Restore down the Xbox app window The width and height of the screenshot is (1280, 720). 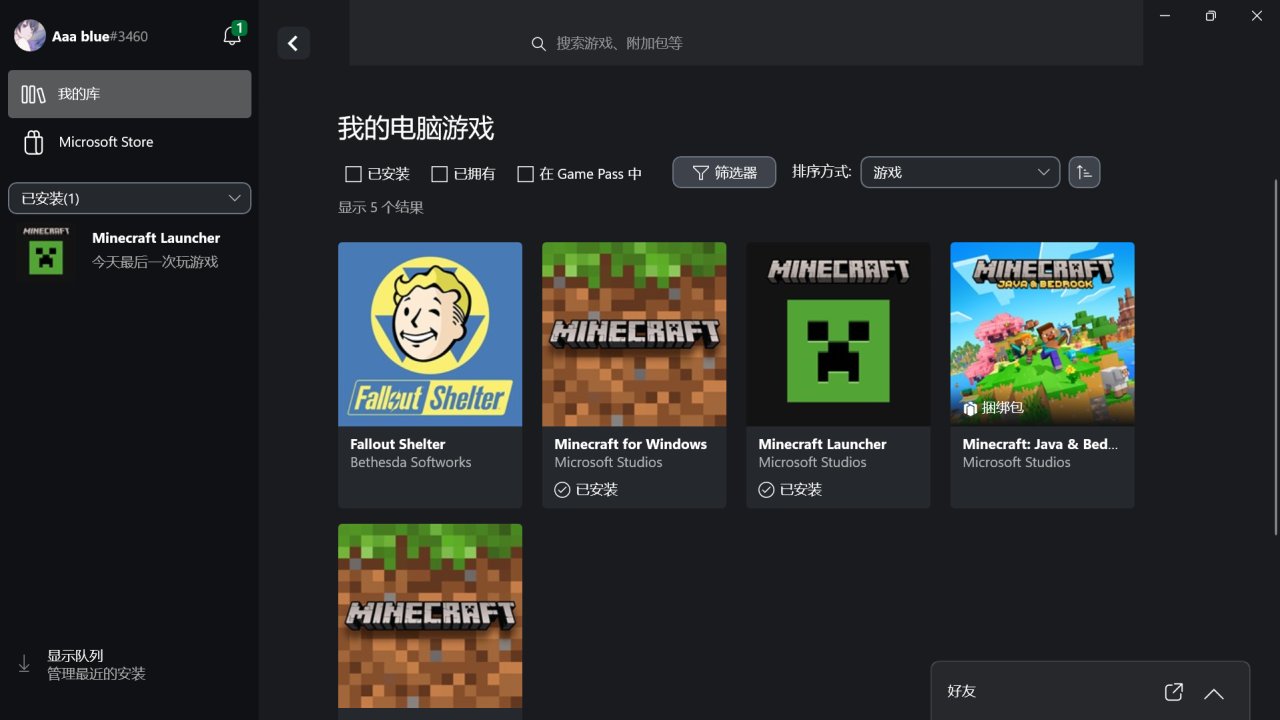click(1210, 15)
